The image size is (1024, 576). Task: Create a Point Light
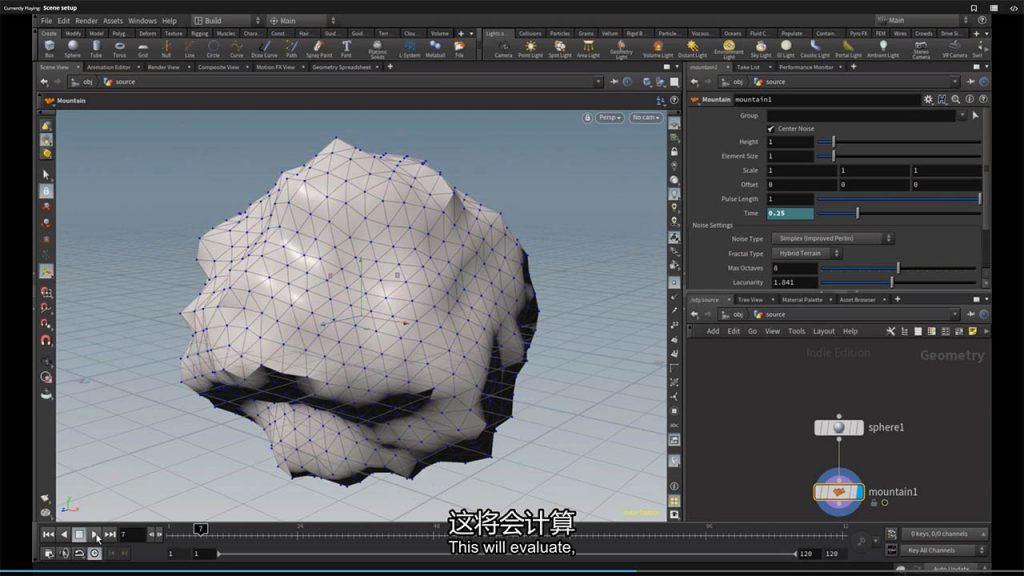coord(530,48)
